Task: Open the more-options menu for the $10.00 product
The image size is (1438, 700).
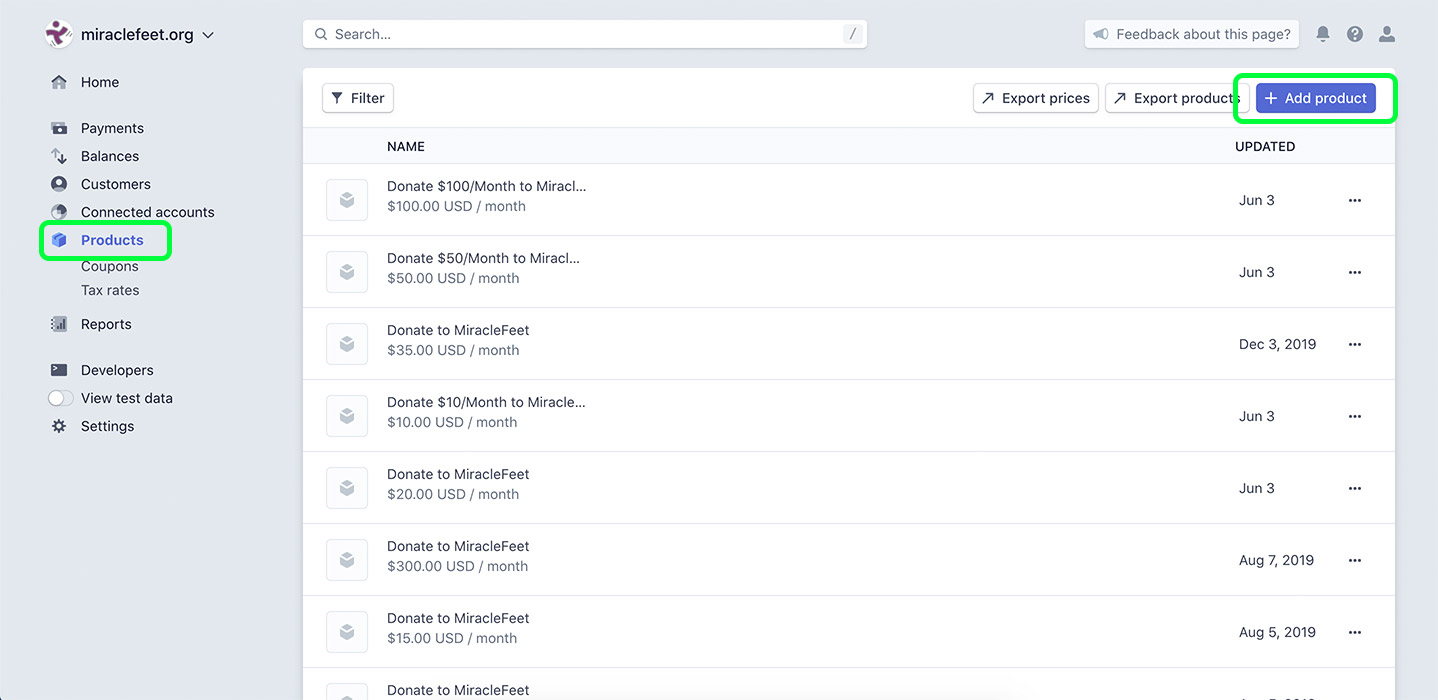Action: coord(1355,416)
